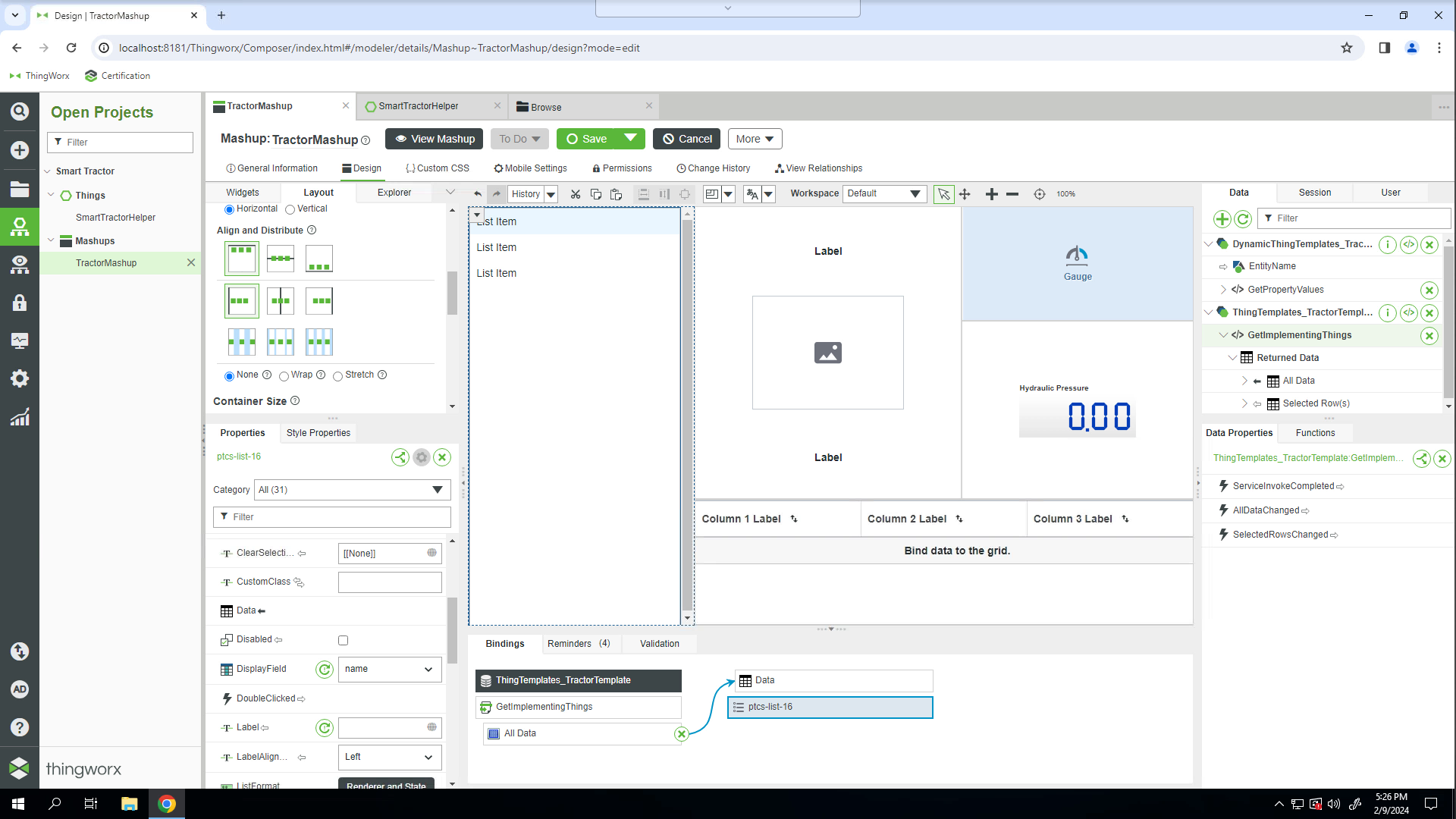Open Category All (31) dropdown

click(x=352, y=490)
